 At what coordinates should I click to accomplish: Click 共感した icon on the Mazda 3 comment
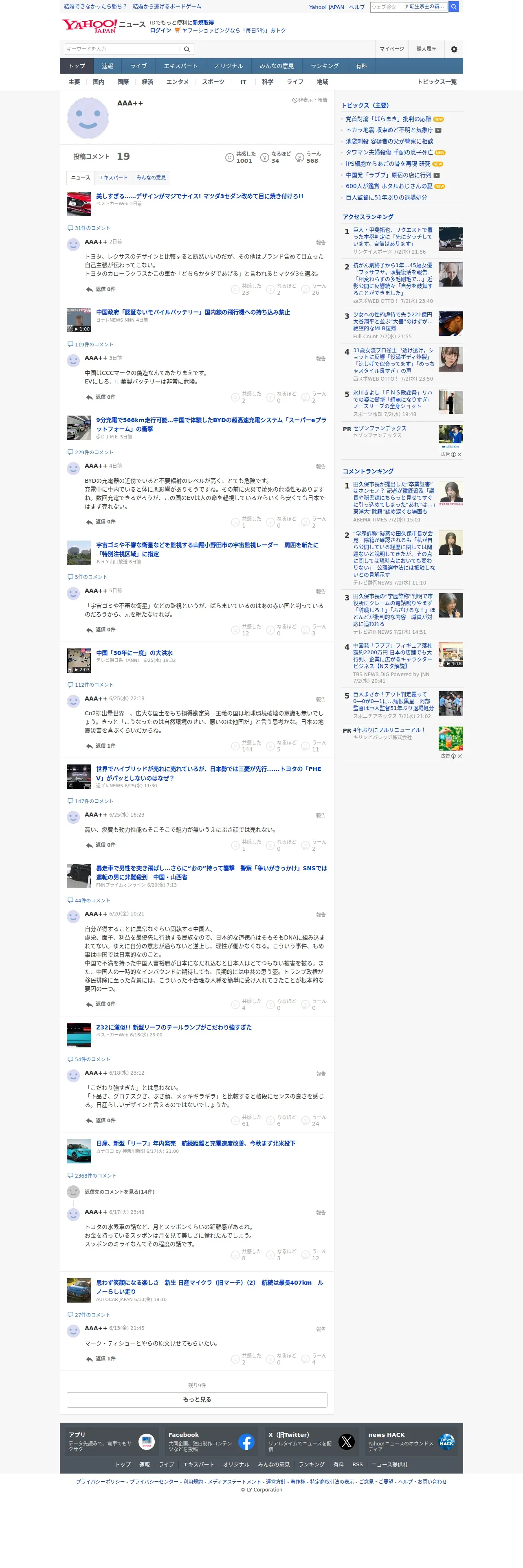[235, 289]
